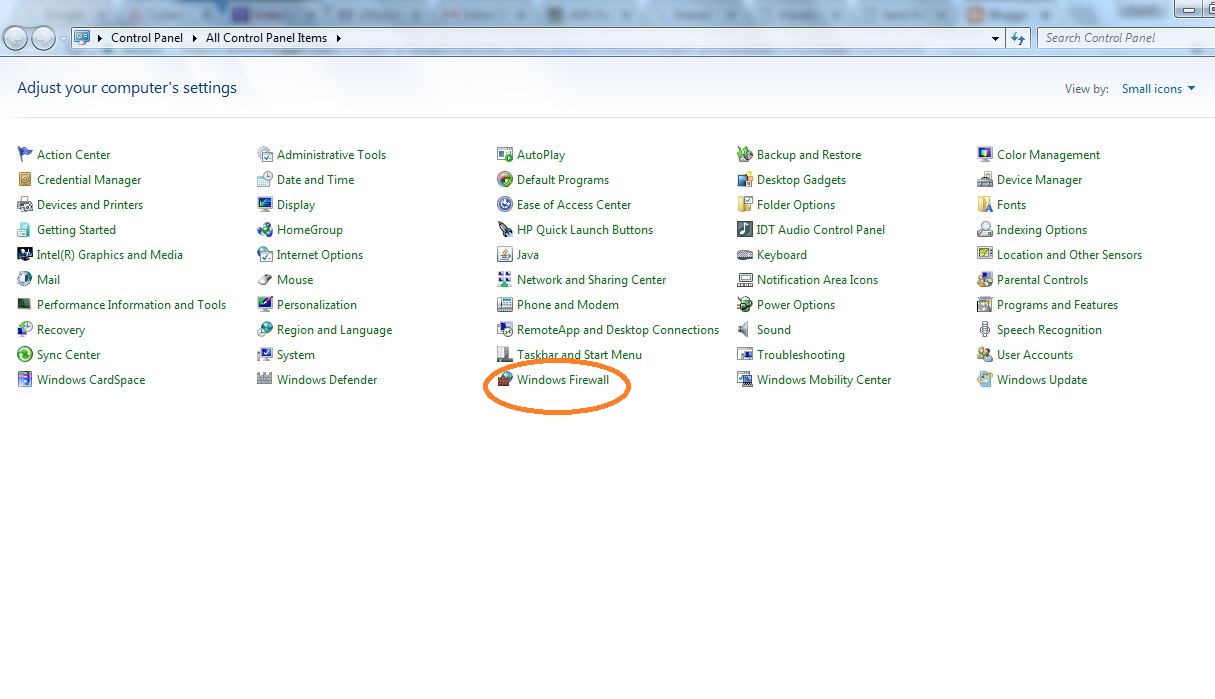Launch Device Manager

(x=1040, y=179)
